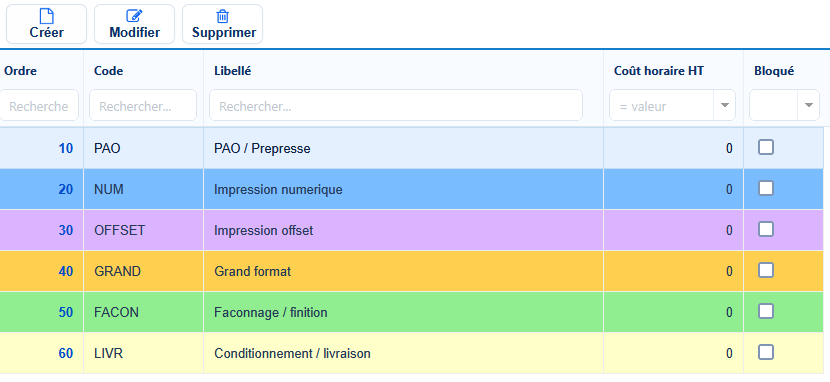Viewport: 830px width, 382px height.
Task: Open order number 60 entry
Action: 66,353
